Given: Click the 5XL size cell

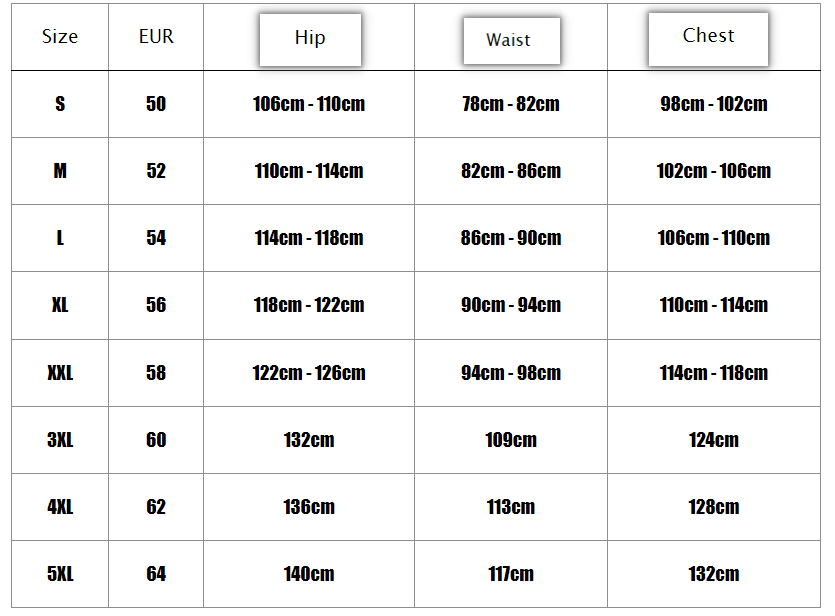Looking at the screenshot, I should (60, 574).
